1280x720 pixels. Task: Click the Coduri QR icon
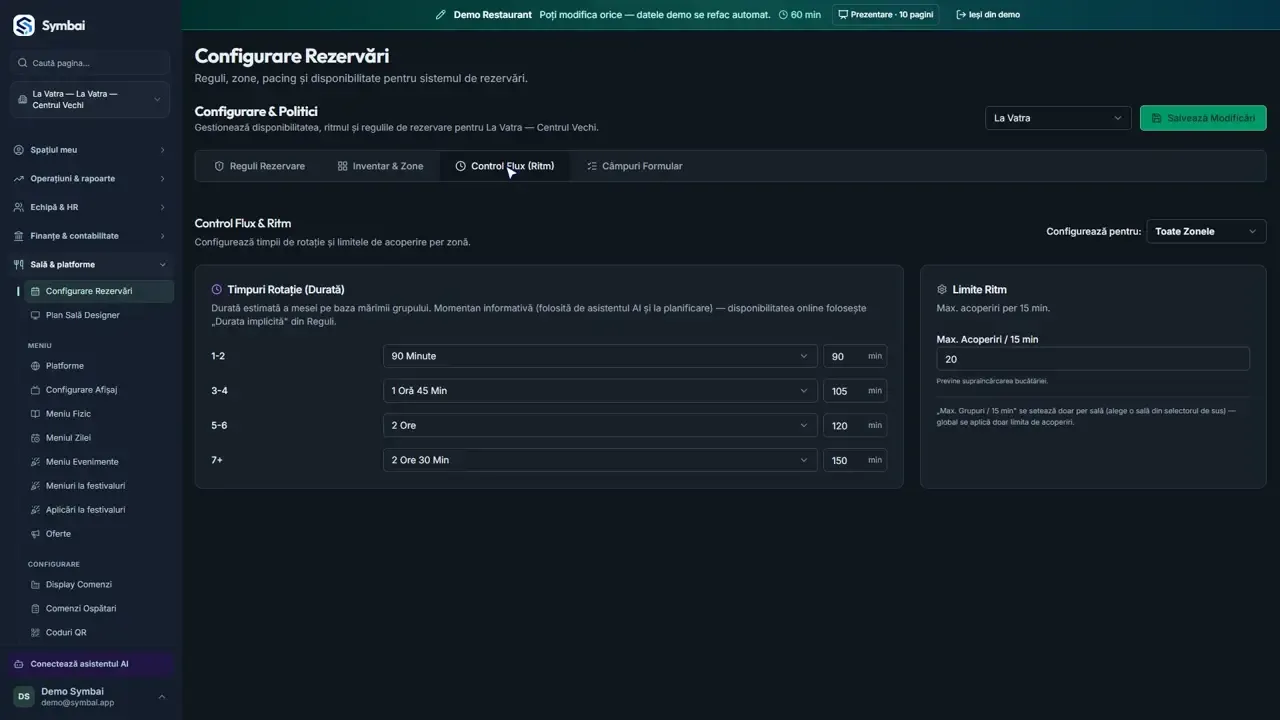(x=36, y=632)
